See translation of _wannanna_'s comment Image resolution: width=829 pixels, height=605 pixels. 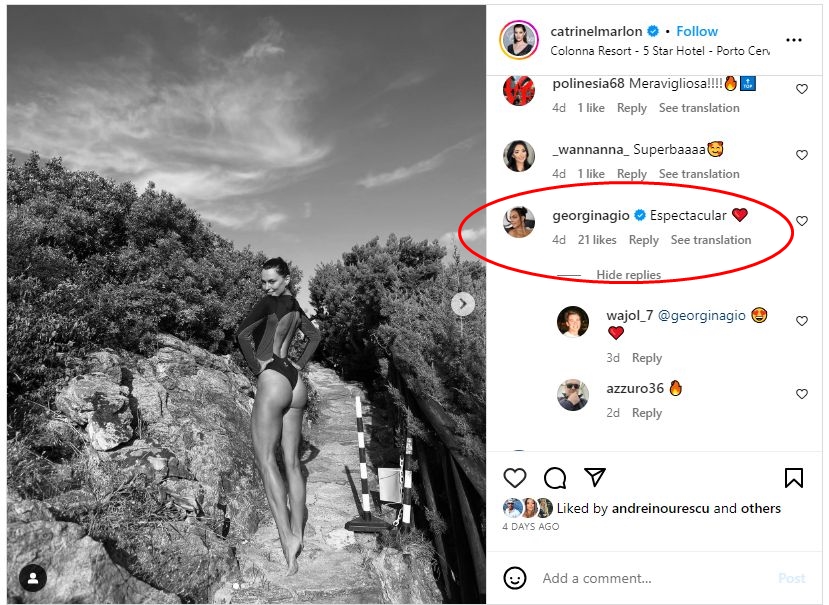click(699, 174)
